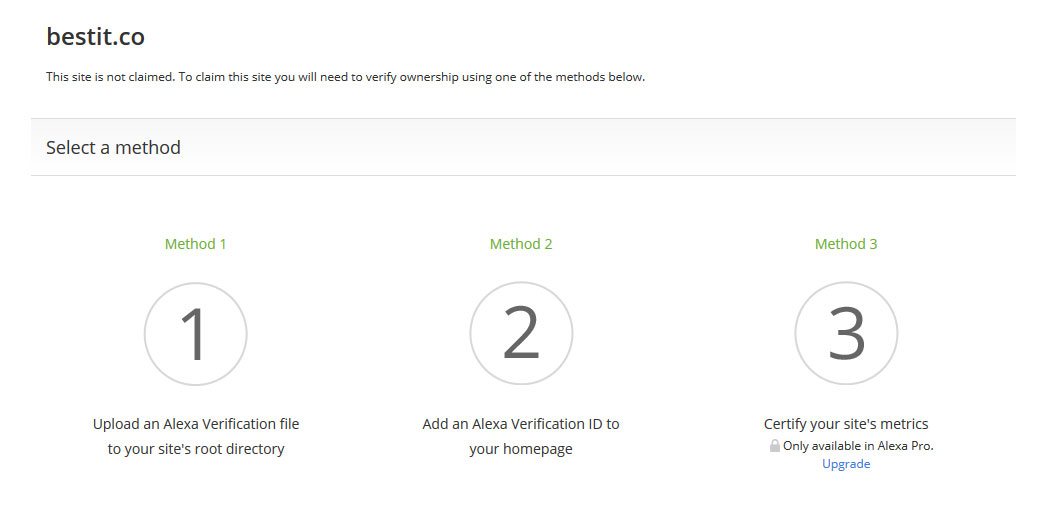
Task: Click 'to your site's root directory' line
Action: pos(196,449)
